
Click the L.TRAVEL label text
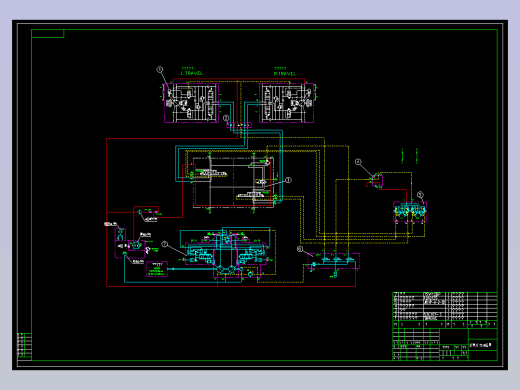click(191, 73)
